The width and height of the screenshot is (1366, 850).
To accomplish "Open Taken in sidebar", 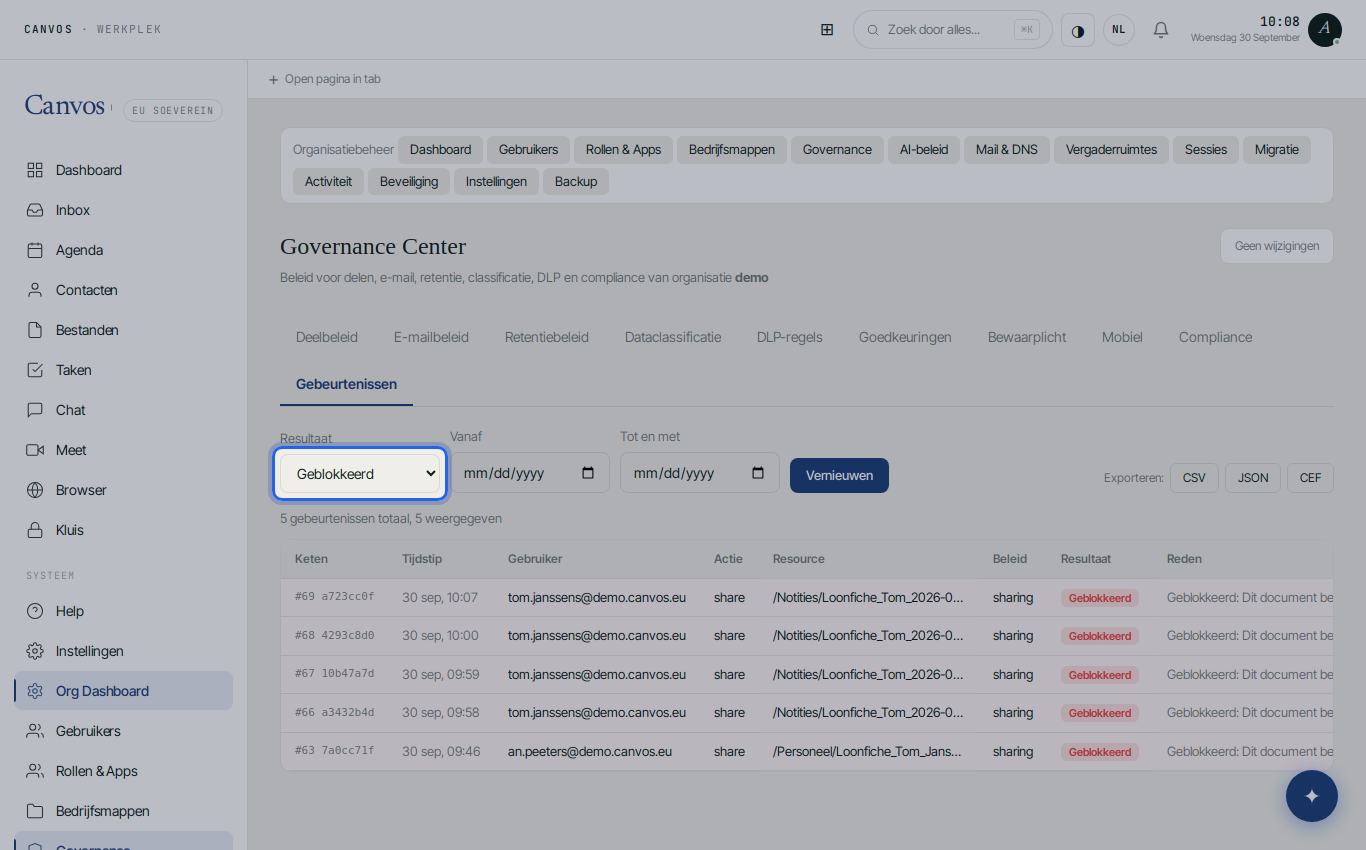I will pyautogui.click(x=124, y=370).
